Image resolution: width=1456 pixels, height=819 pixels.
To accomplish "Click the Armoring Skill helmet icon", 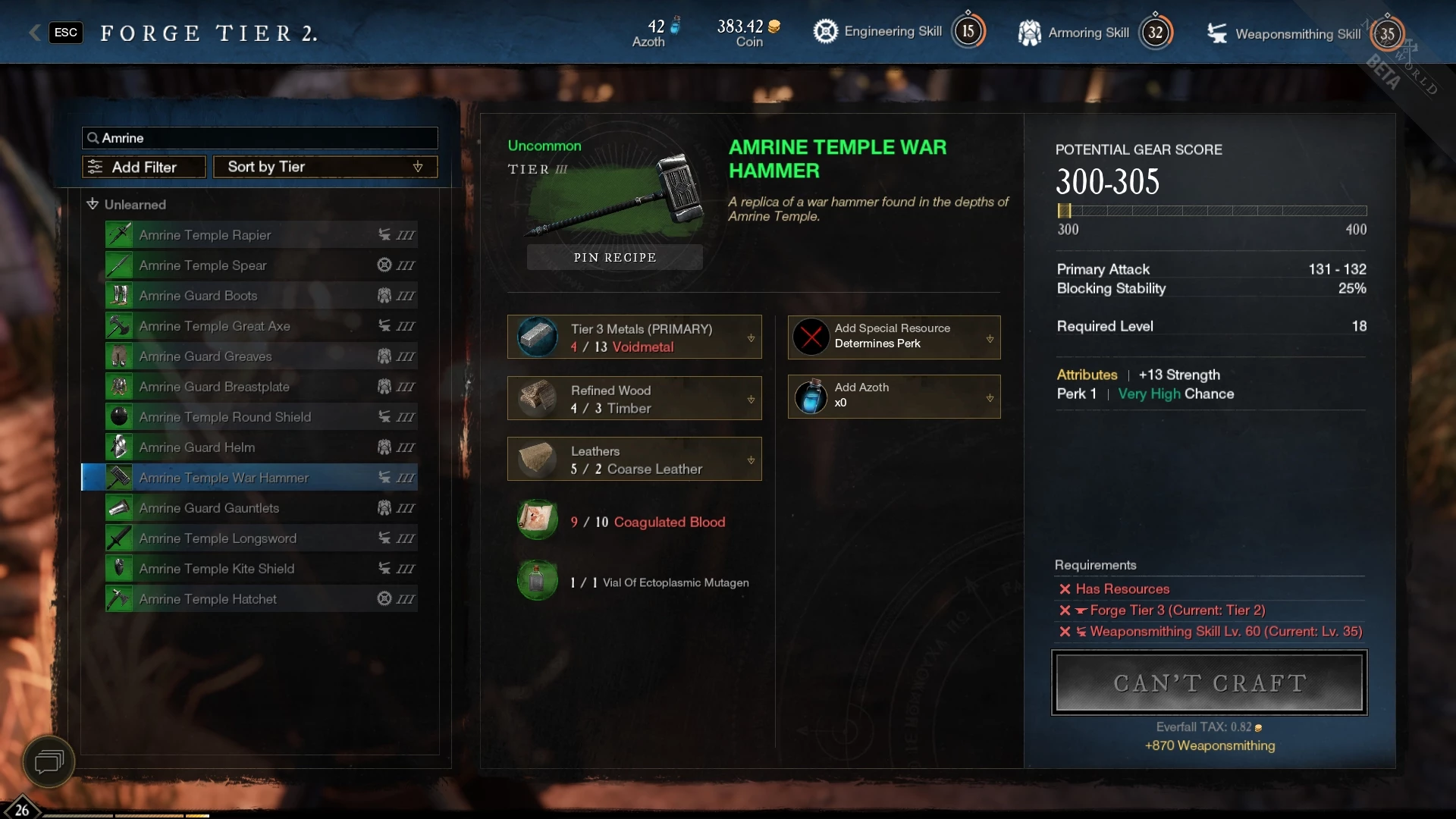I will pyautogui.click(x=1029, y=33).
